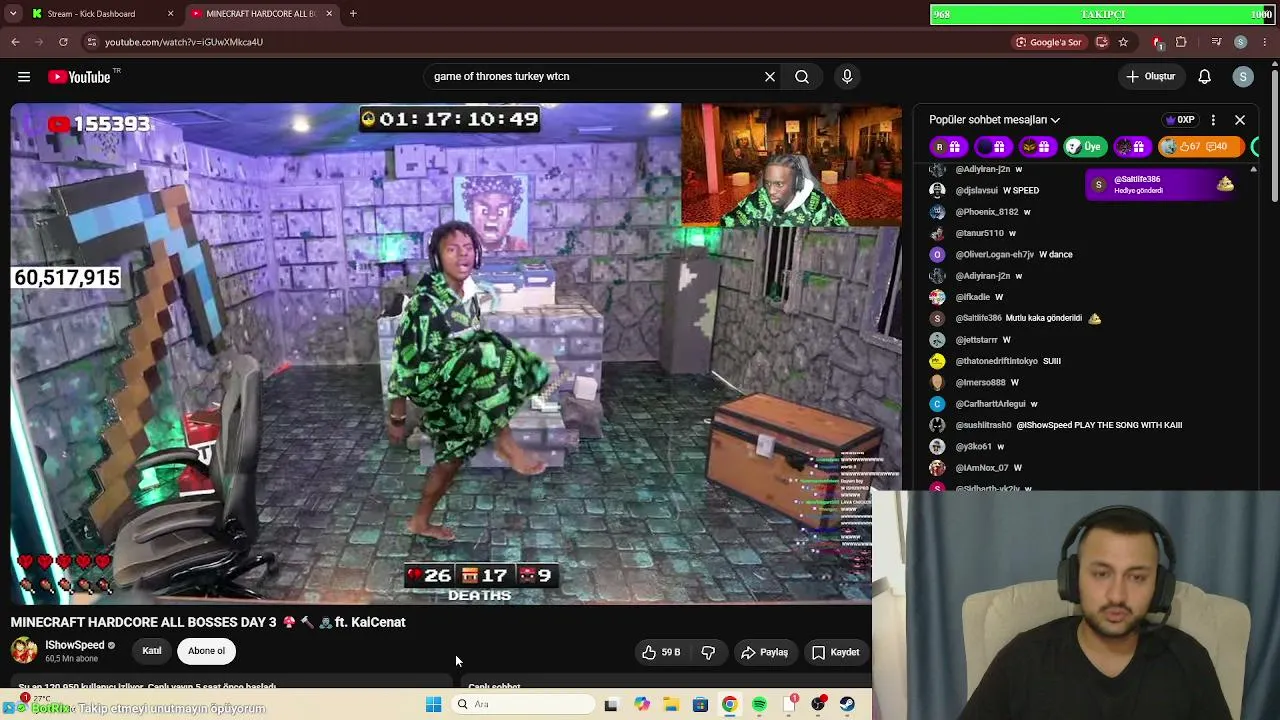Start voice search with microphone icon
Image resolution: width=1280 pixels, height=720 pixels.
coord(847,77)
